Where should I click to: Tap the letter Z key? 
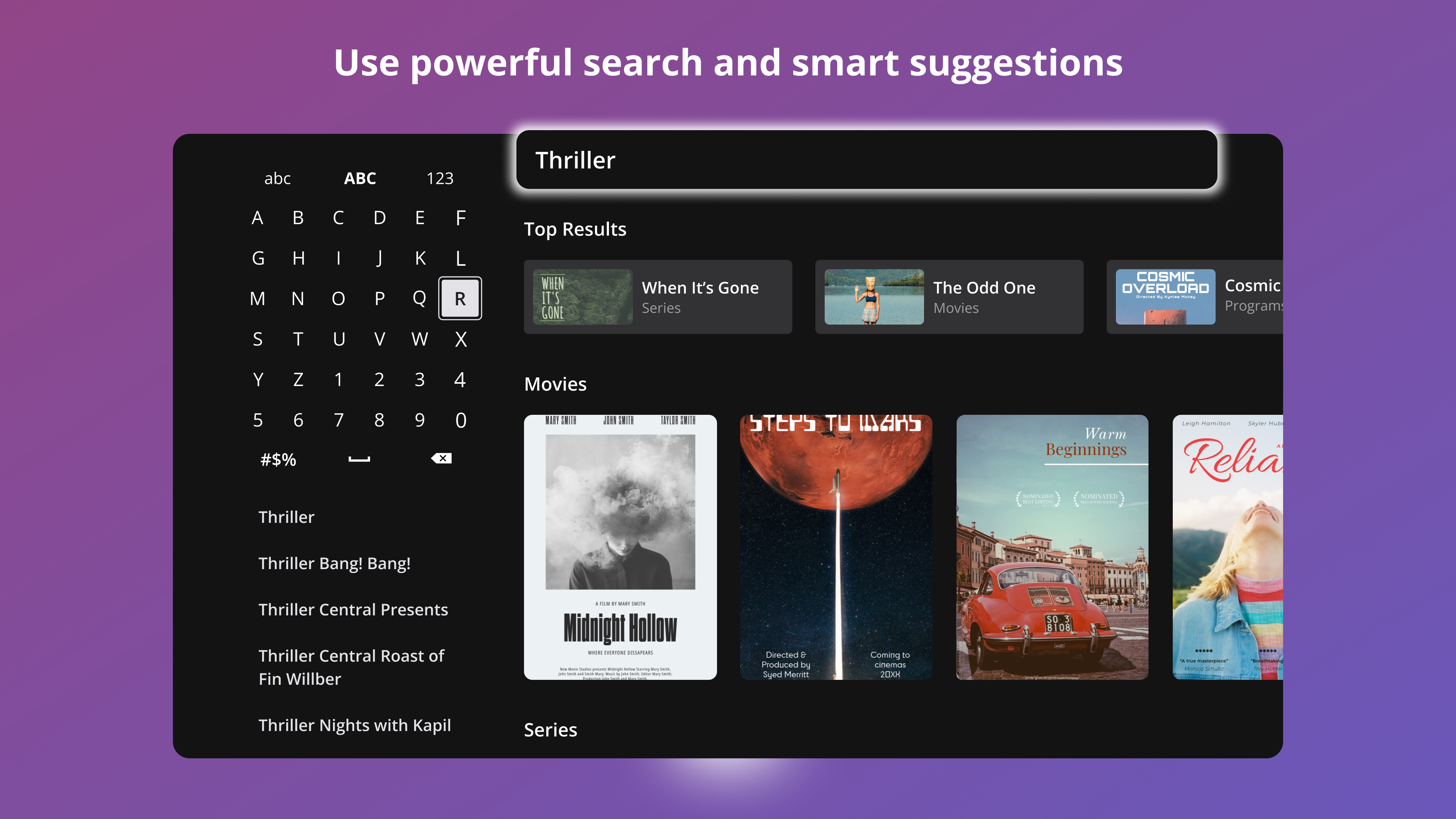click(298, 379)
